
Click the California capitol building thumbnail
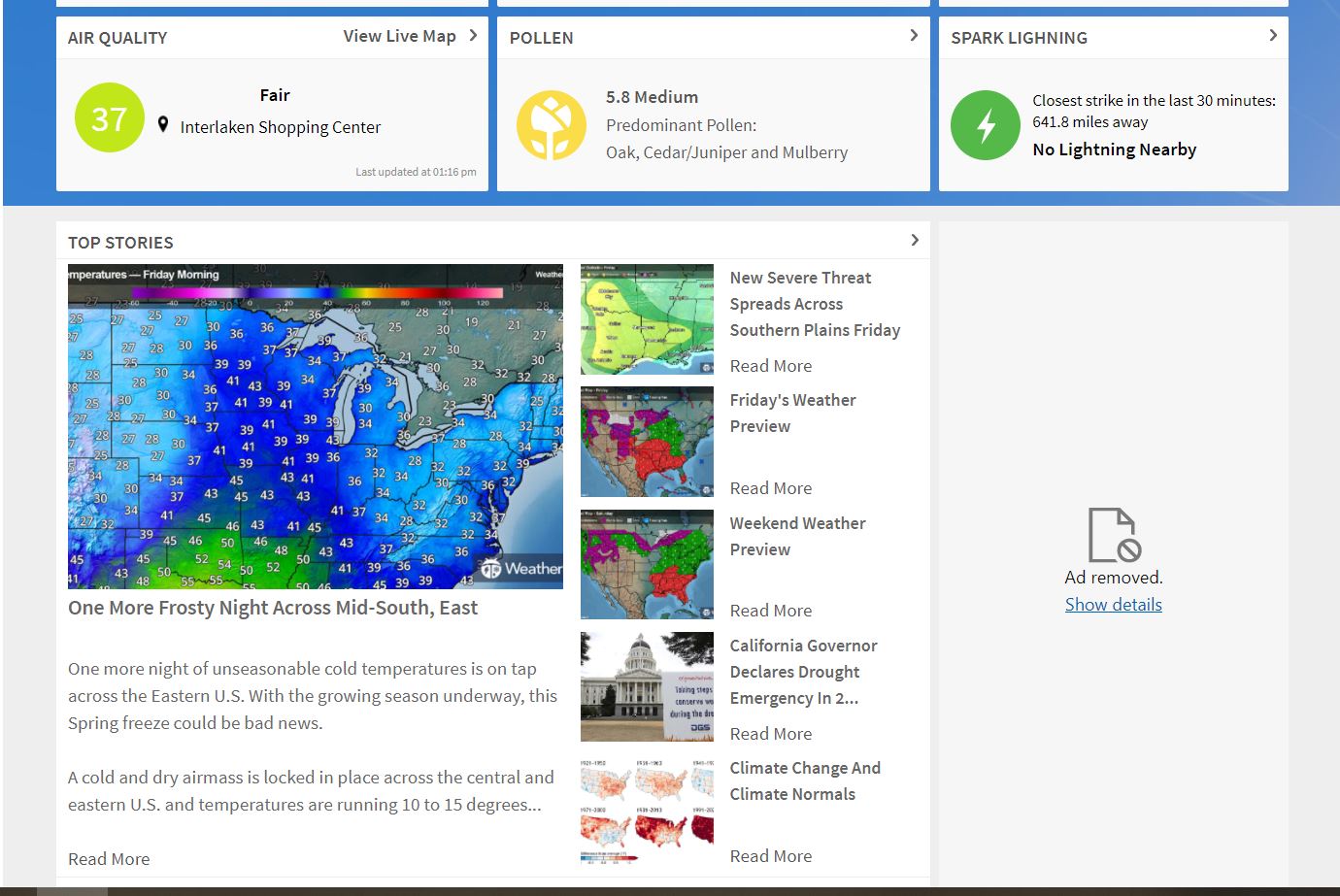[647, 687]
